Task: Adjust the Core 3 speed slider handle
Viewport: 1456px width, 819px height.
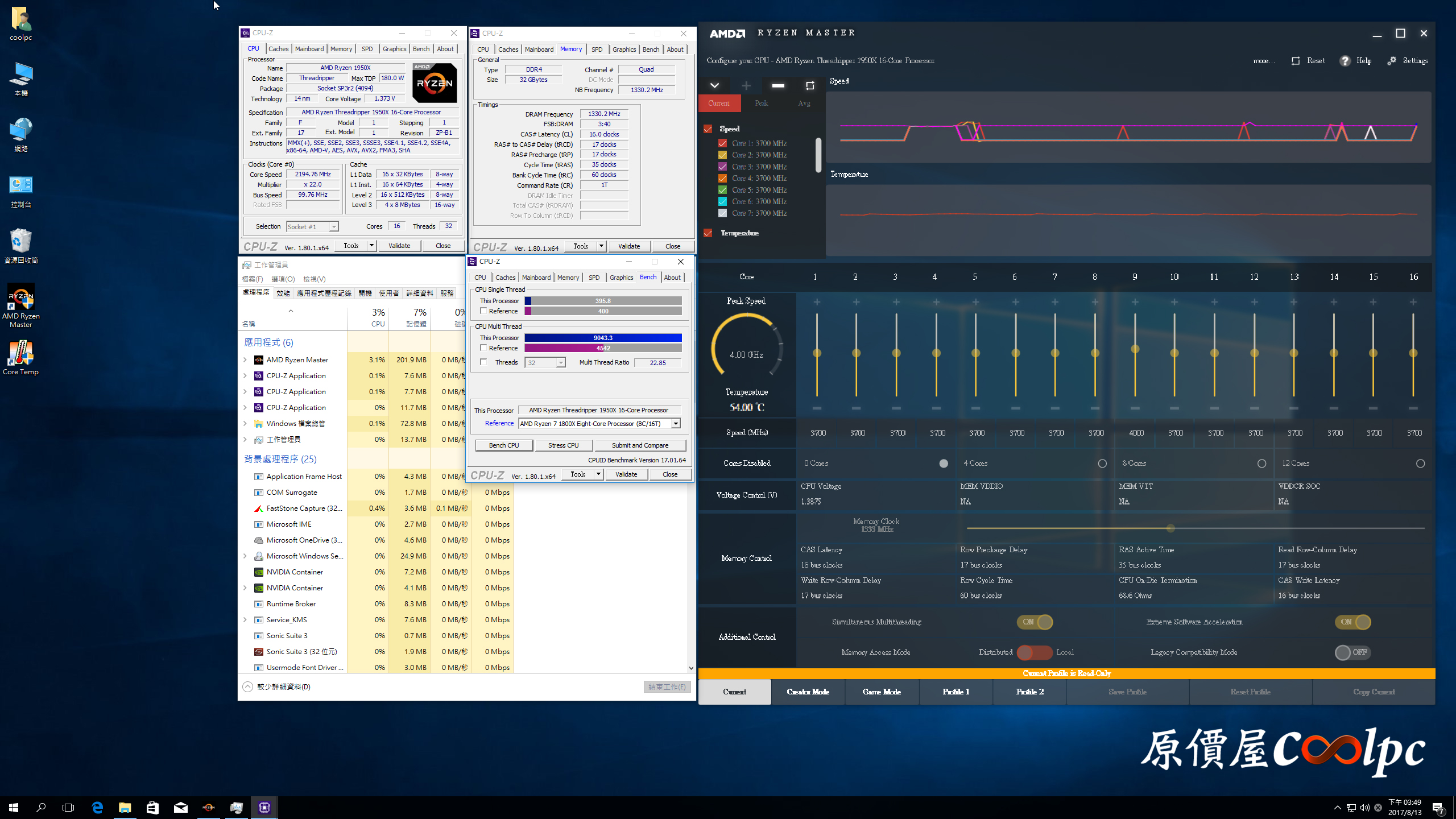Action: 896,353
